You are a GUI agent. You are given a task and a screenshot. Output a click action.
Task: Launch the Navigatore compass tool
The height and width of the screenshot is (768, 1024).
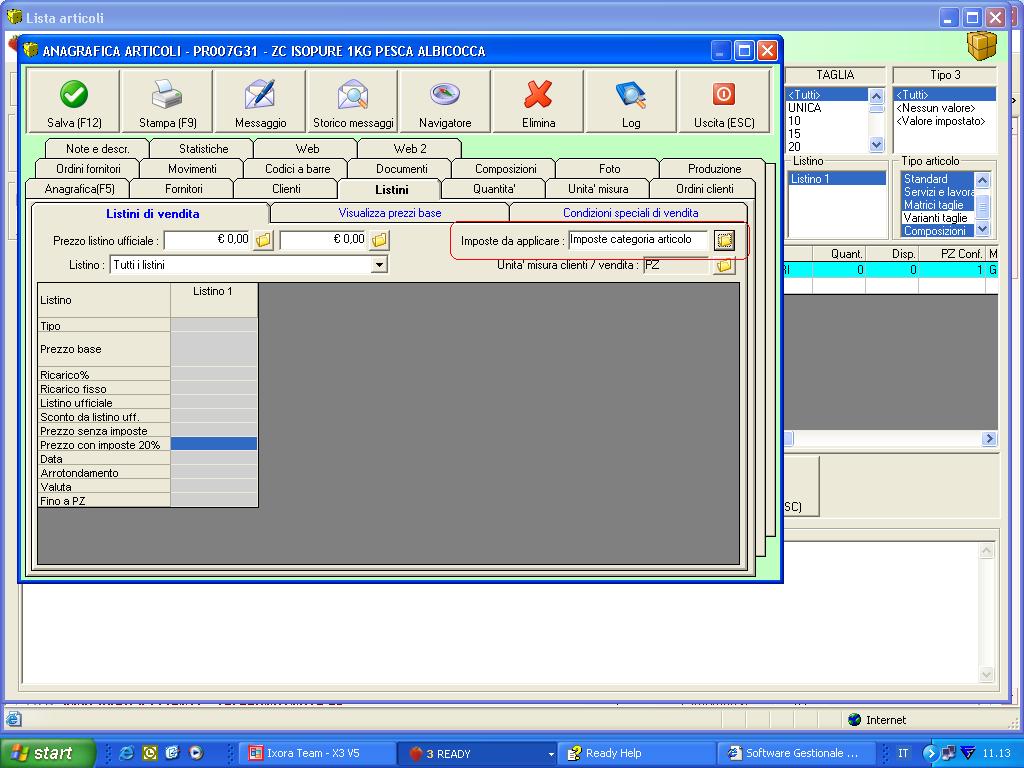[445, 103]
